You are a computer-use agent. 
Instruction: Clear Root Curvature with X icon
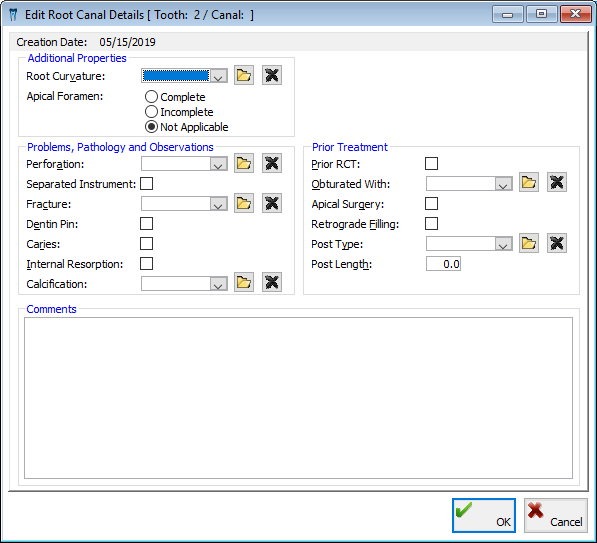[271, 75]
